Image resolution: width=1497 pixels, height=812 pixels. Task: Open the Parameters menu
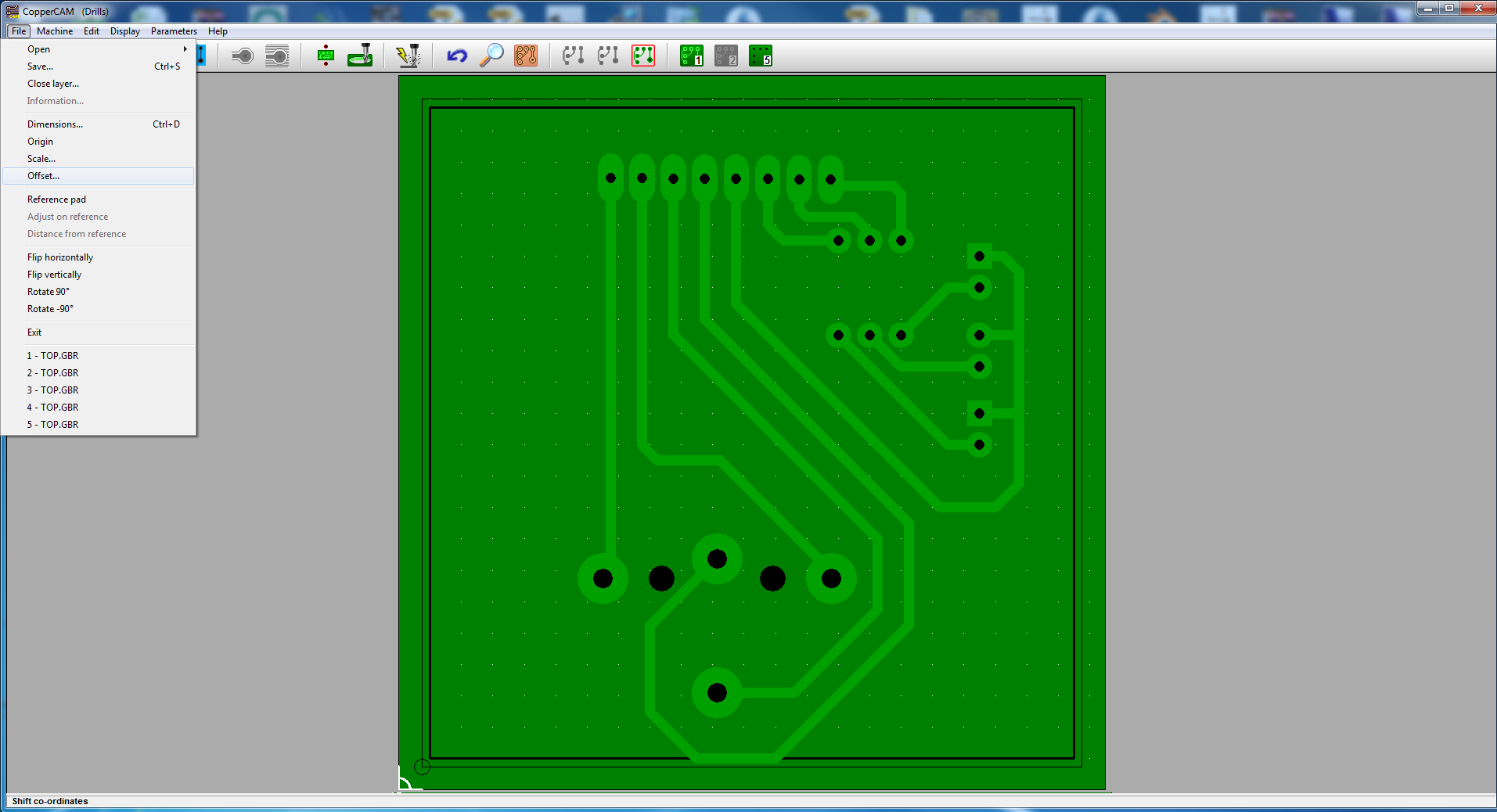pyautogui.click(x=174, y=31)
